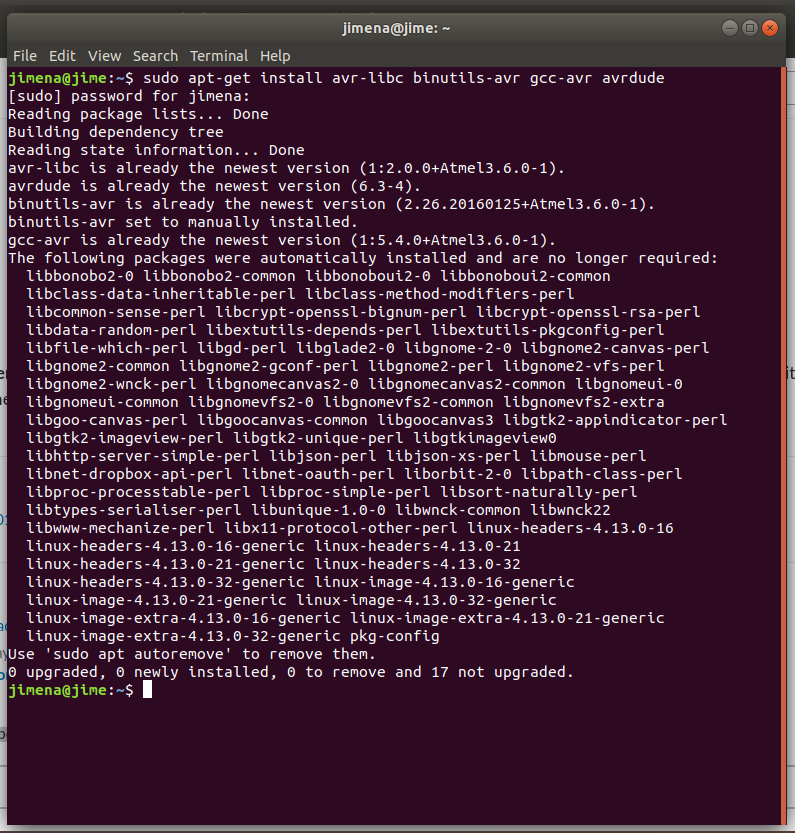Open the View menu

[104, 56]
